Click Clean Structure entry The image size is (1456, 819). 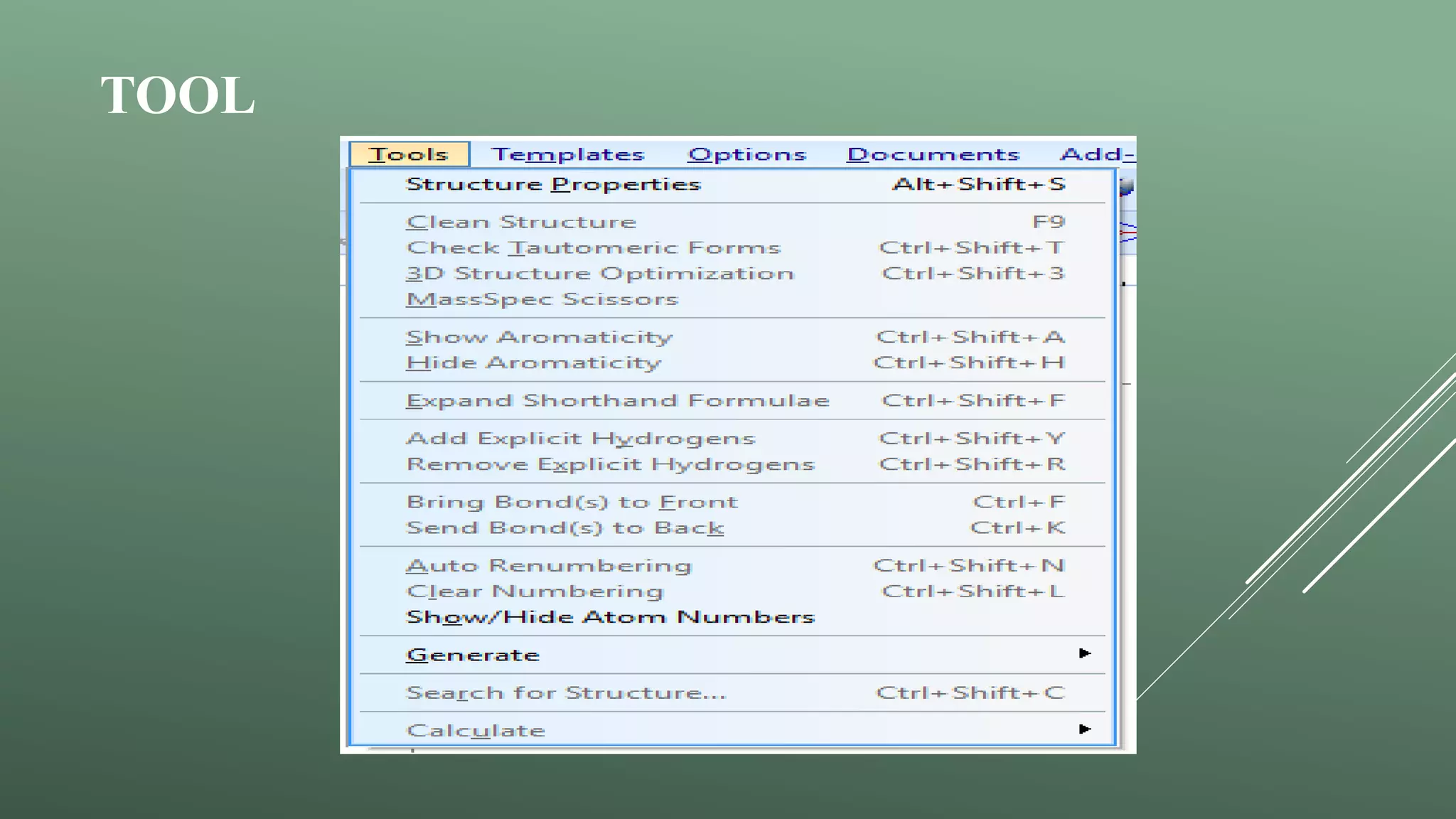[521, 222]
